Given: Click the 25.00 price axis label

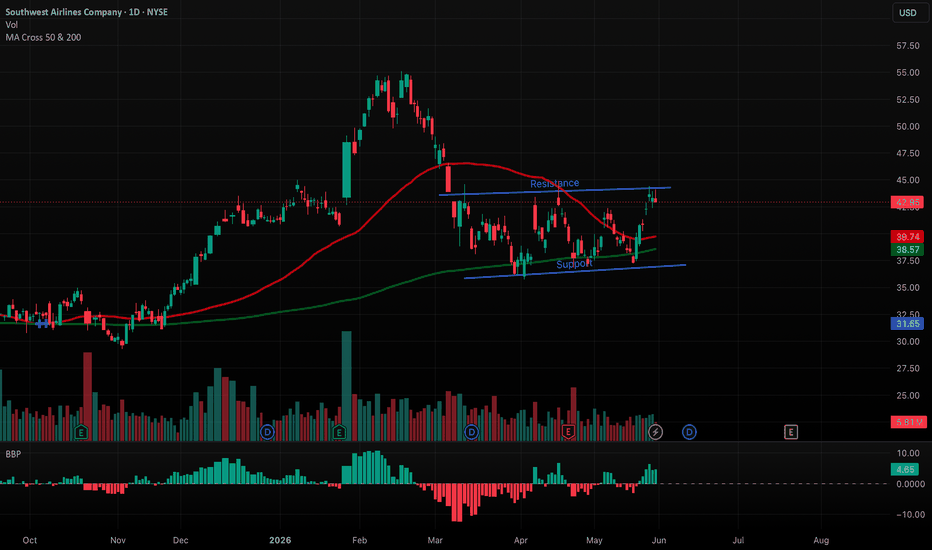Looking at the screenshot, I should [x=908, y=395].
